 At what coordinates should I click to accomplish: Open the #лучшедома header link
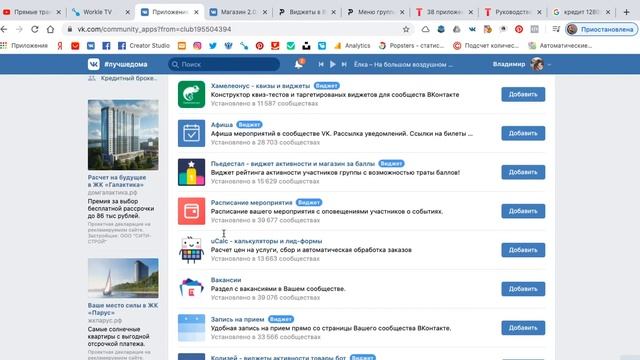click(x=126, y=64)
